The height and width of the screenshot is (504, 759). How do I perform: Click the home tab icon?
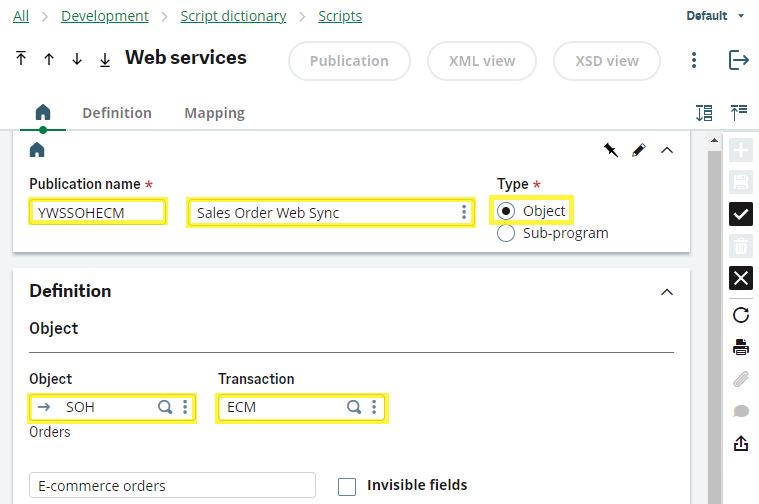click(43, 112)
